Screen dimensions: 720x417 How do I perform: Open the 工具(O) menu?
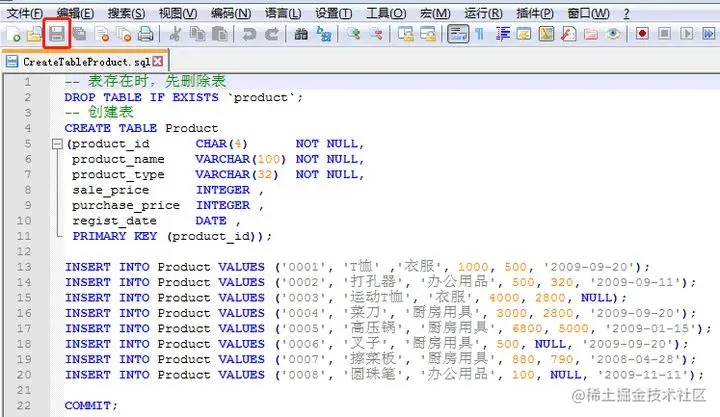pos(386,13)
